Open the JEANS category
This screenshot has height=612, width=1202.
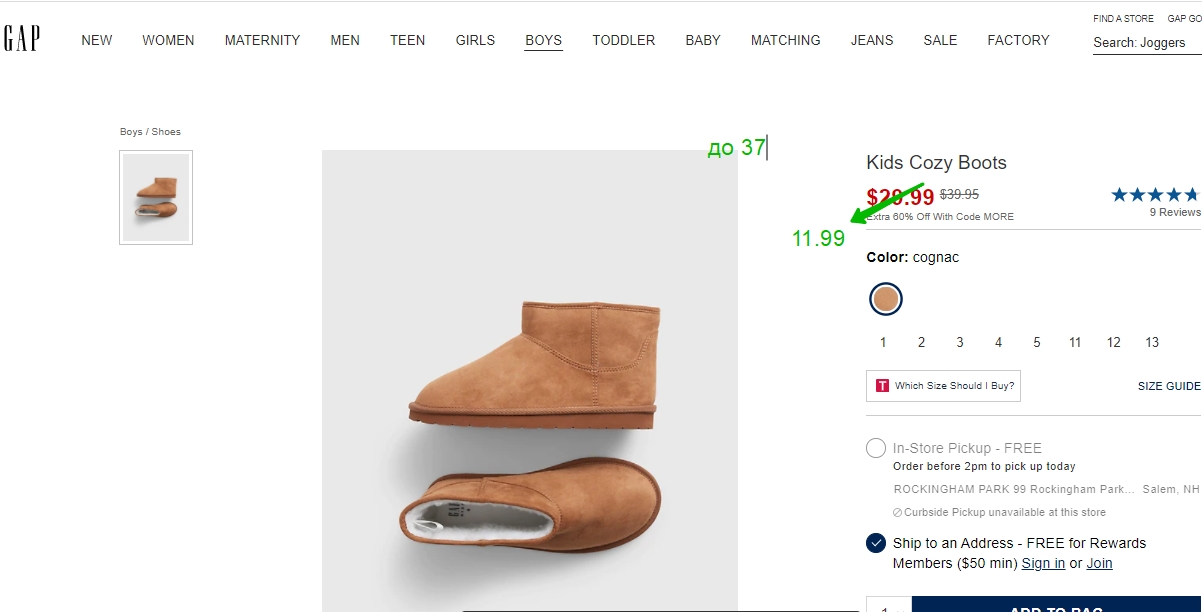(x=872, y=41)
